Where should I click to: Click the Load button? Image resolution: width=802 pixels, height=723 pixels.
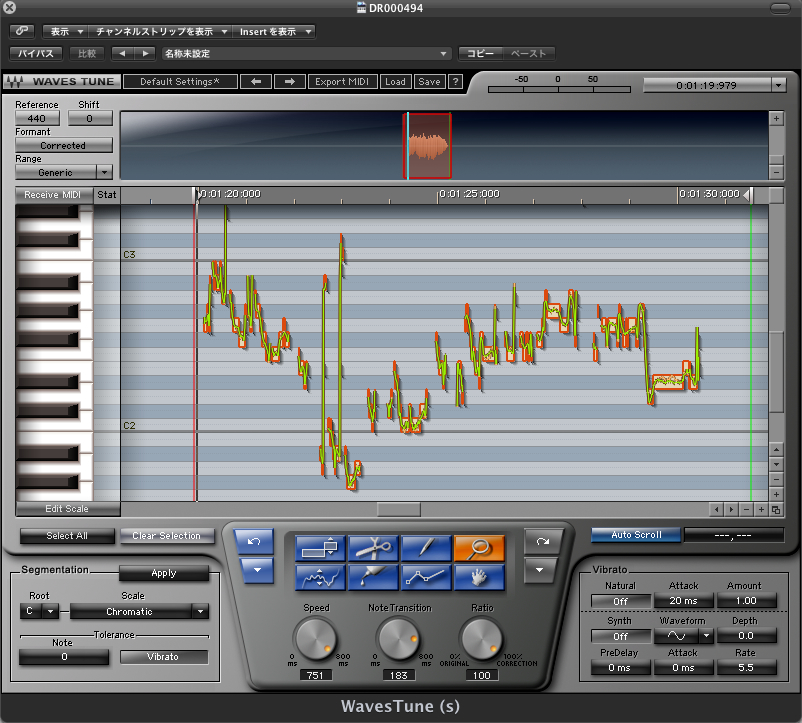click(x=395, y=81)
